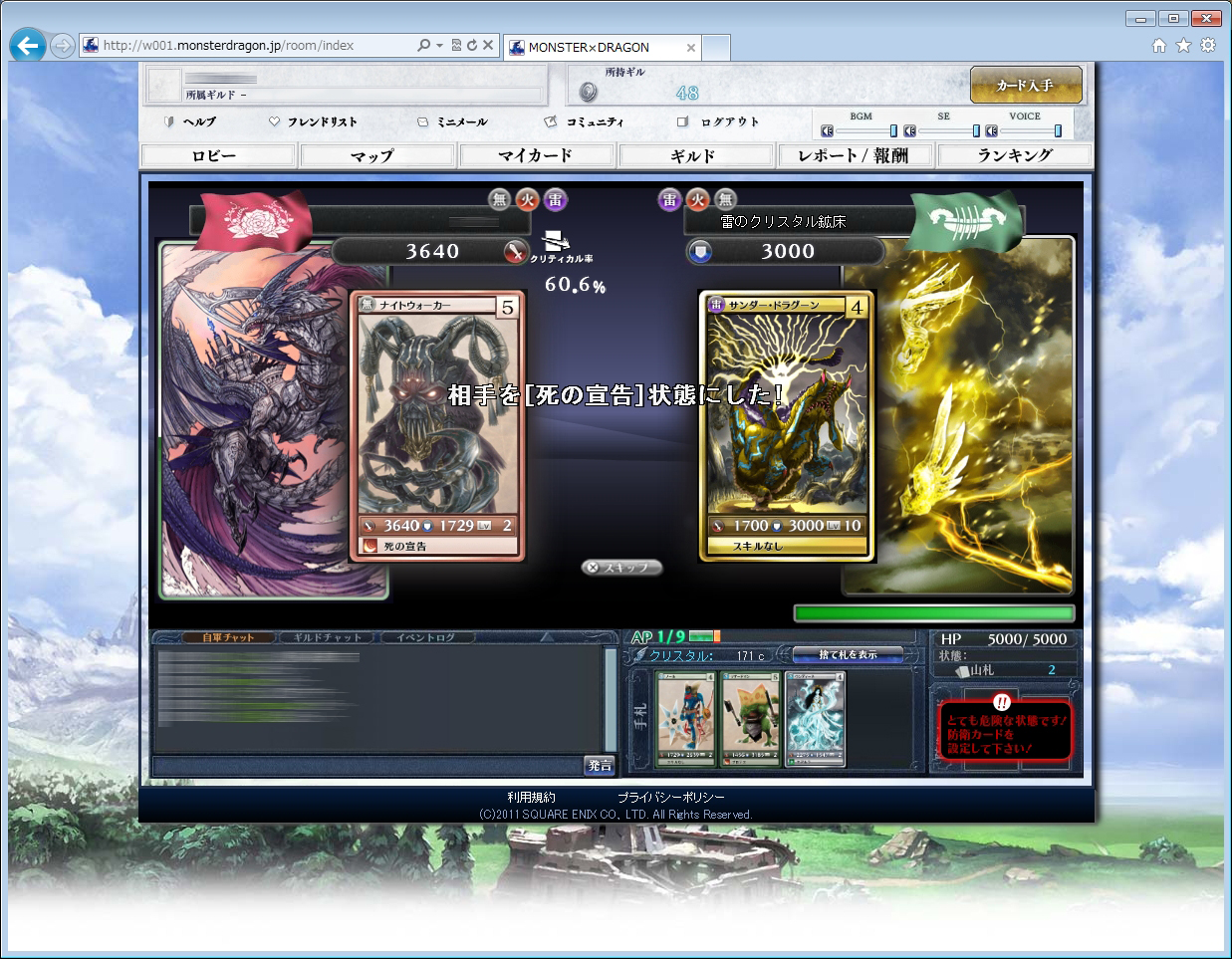Click left player's 無 element icon
Viewport: 1232px width, 959px height.
click(500, 200)
